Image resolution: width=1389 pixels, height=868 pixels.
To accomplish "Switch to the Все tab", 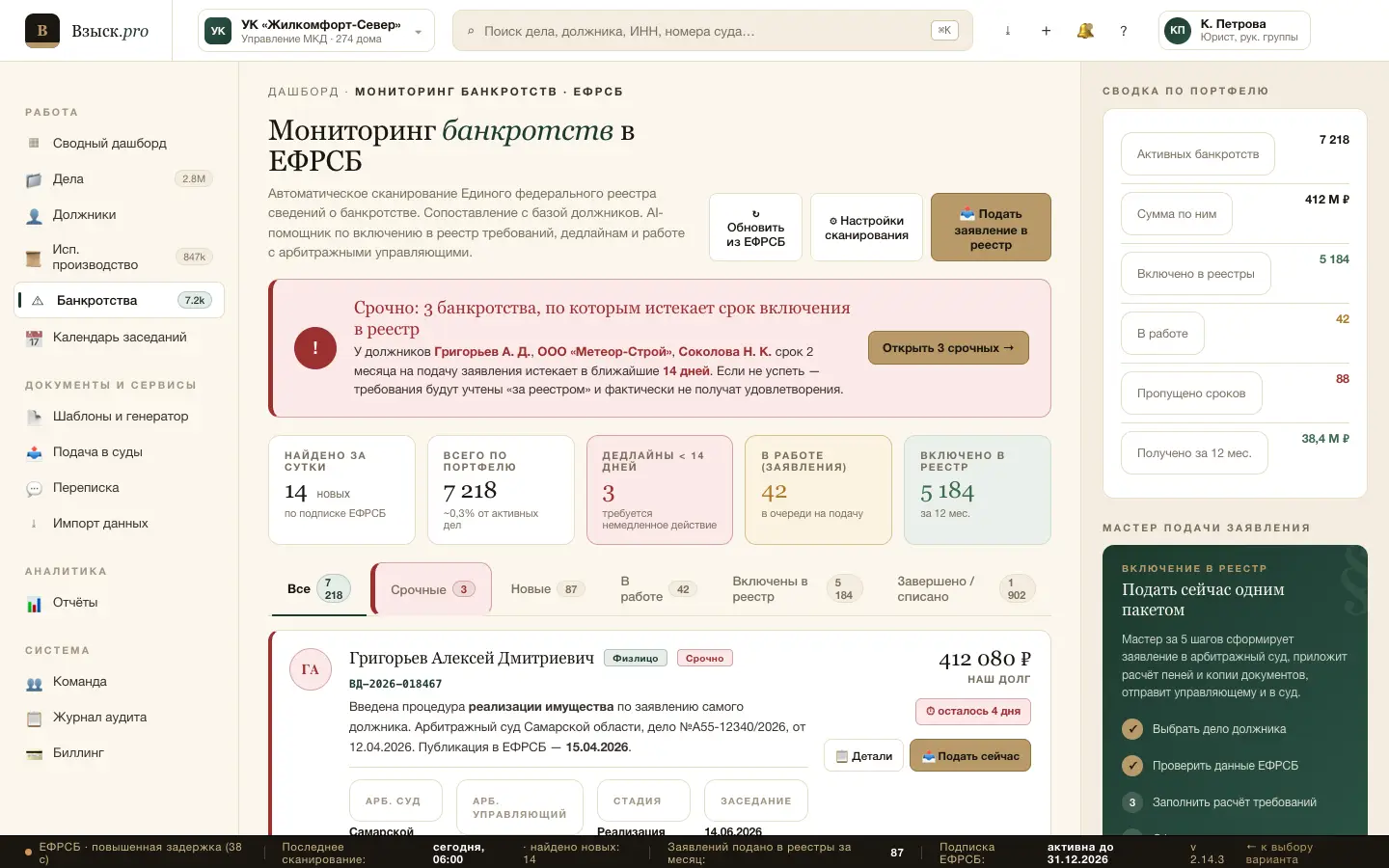I will point(318,589).
